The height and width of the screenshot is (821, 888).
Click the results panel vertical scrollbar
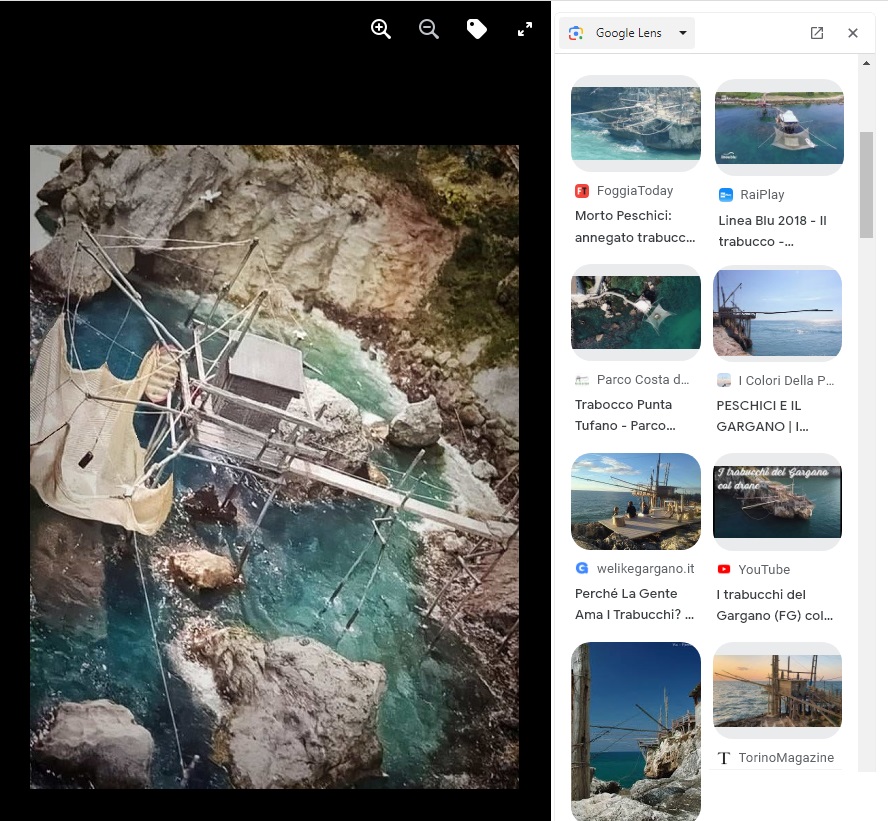pyautogui.click(x=867, y=185)
